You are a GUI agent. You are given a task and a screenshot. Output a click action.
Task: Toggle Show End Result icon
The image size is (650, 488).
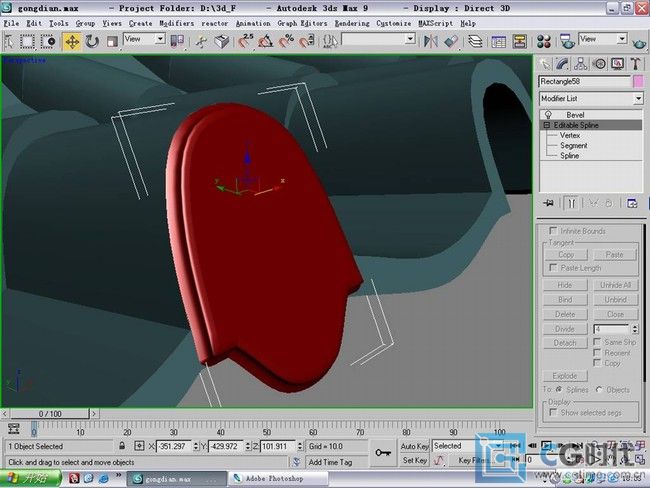(572, 203)
